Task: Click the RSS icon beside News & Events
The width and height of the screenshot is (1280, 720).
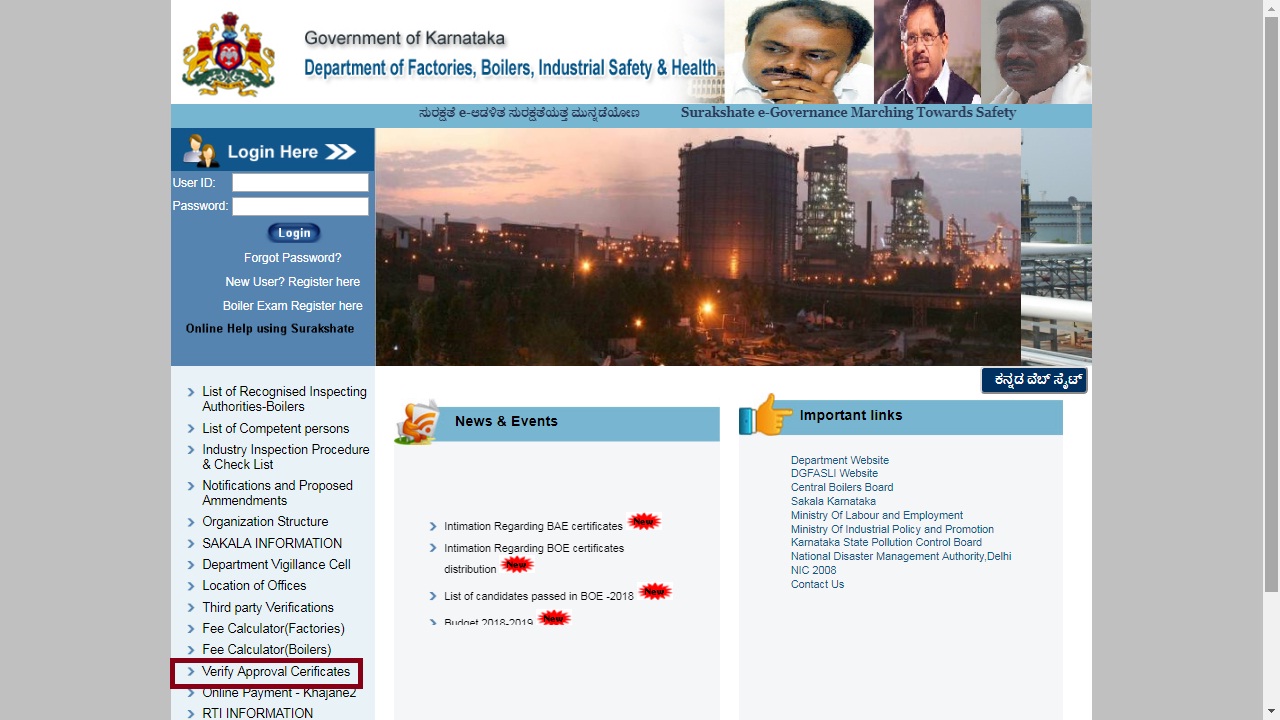Action: tap(420, 418)
